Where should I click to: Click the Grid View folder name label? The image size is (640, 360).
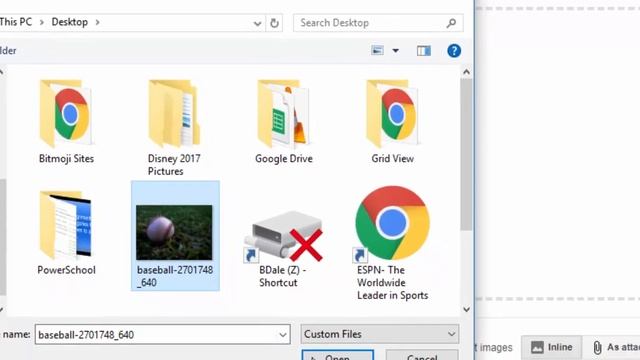(393, 159)
